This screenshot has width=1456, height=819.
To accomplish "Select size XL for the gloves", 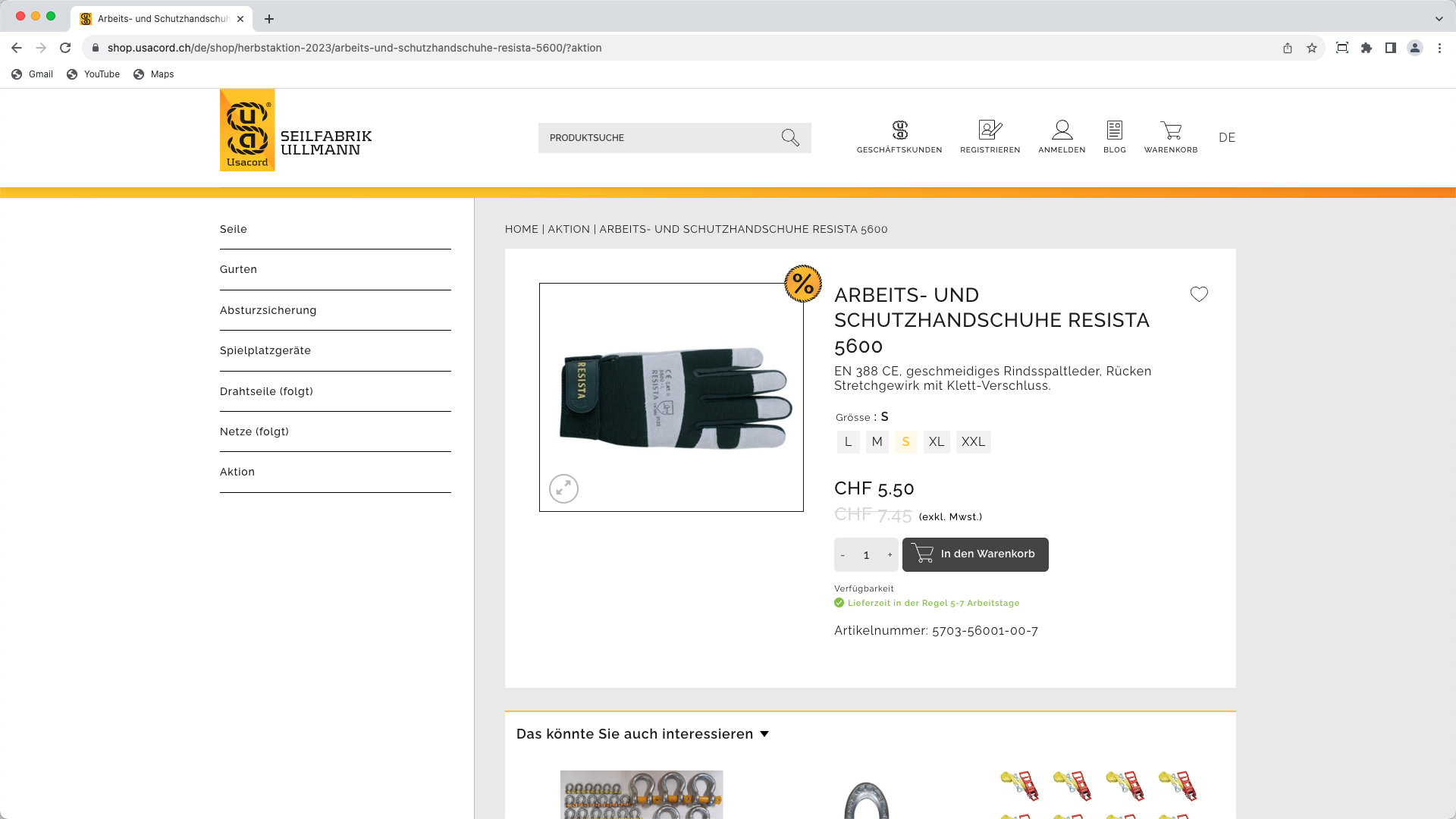I will 937,441.
